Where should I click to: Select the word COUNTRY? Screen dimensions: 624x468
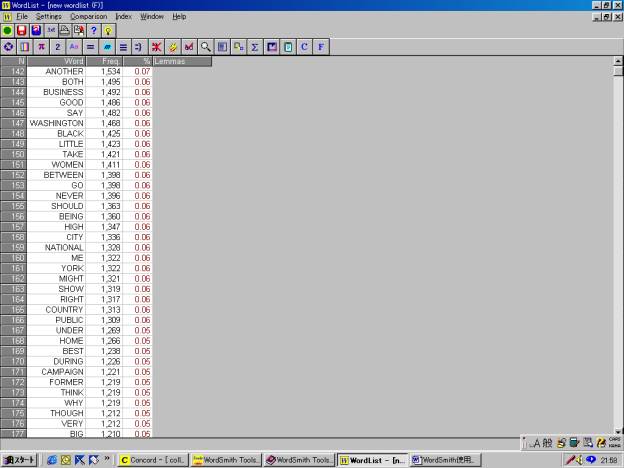point(64,310)
